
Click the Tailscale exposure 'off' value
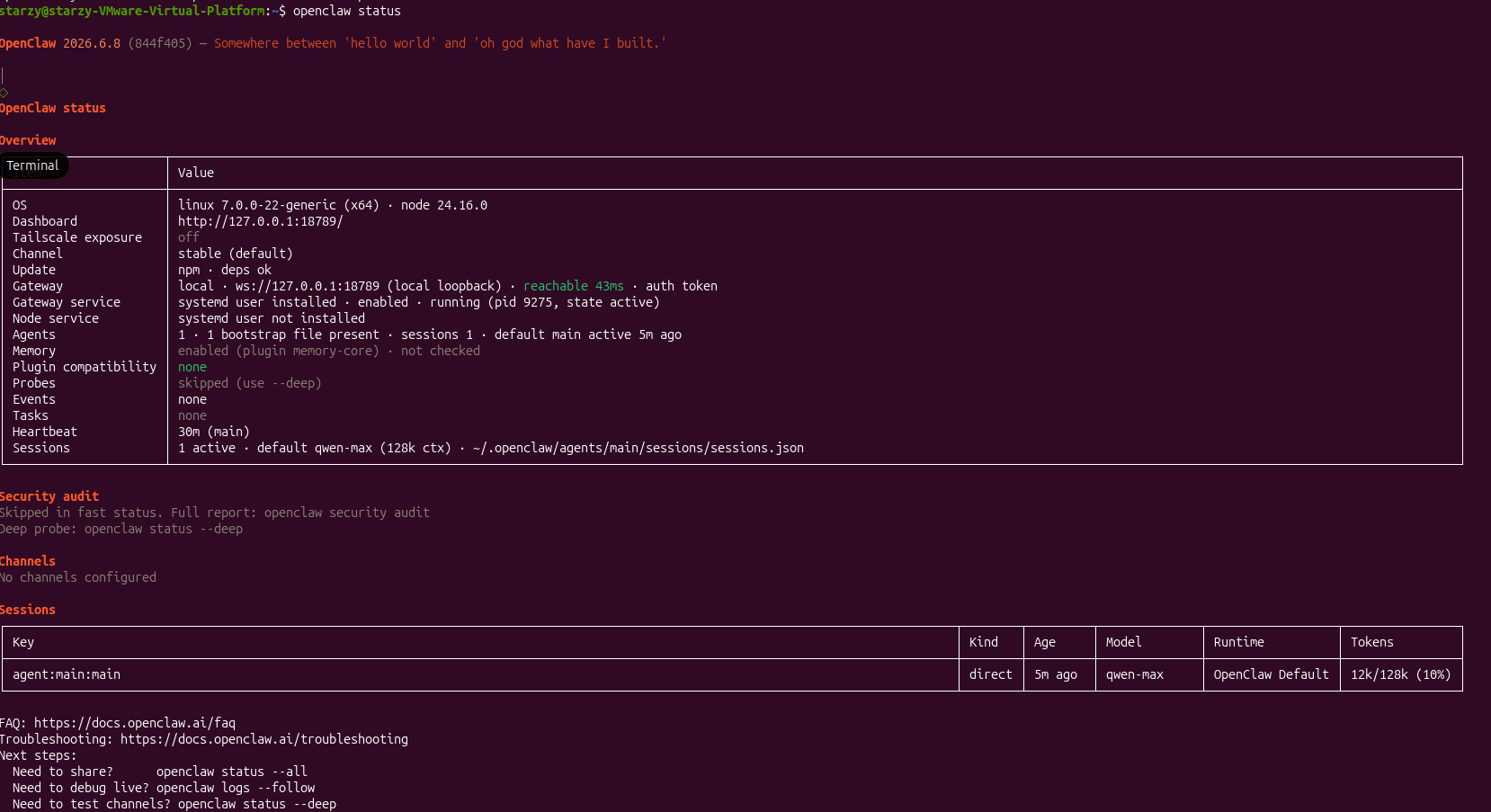click(189, 237)
